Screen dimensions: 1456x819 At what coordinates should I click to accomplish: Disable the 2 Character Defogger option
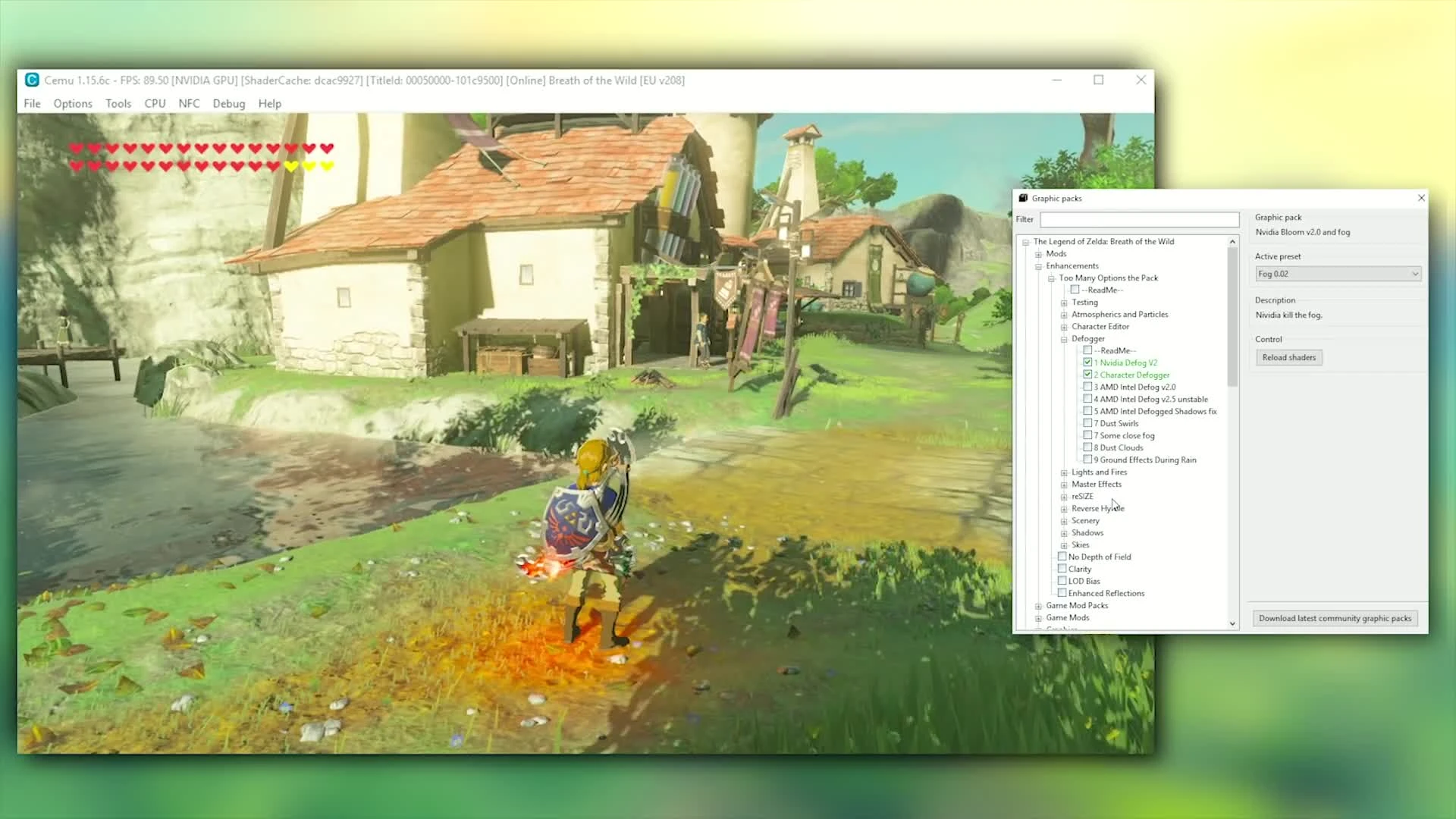point(1088,374)
